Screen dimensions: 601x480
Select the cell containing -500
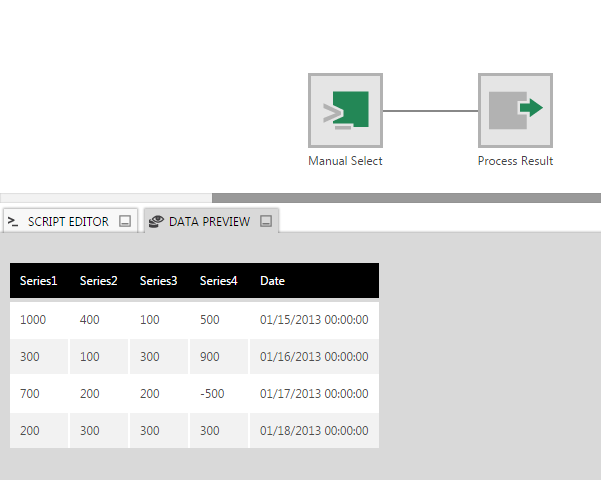tap(212, 394)
